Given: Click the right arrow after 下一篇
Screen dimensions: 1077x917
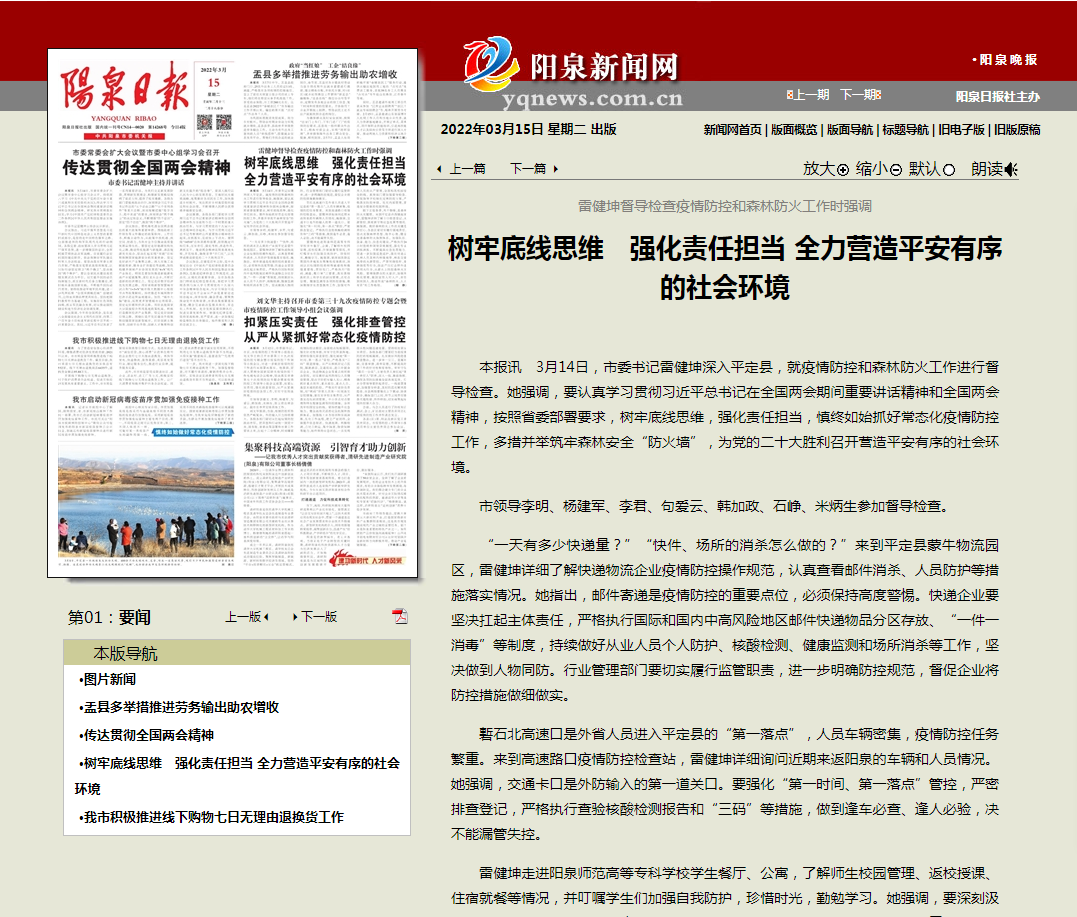Looking at the screenshot, I should click(556, 169).
